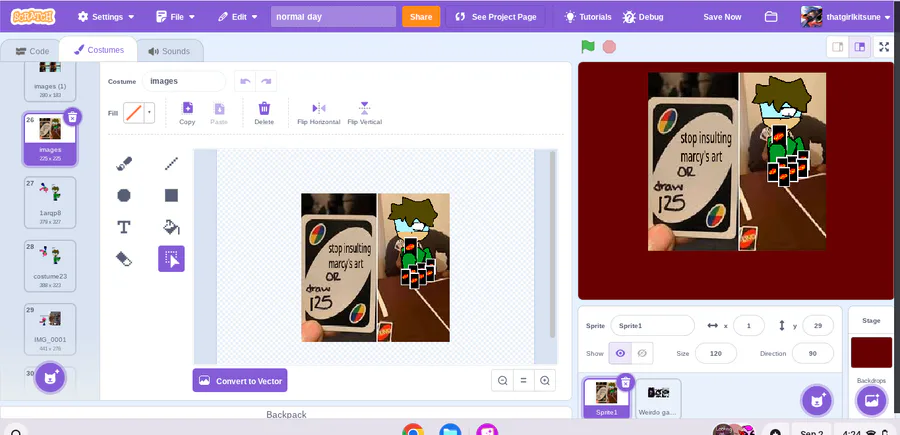Open the Choose a Backdrop button
The height and width of the screenshot is (435, 900).
coord(871,400)
